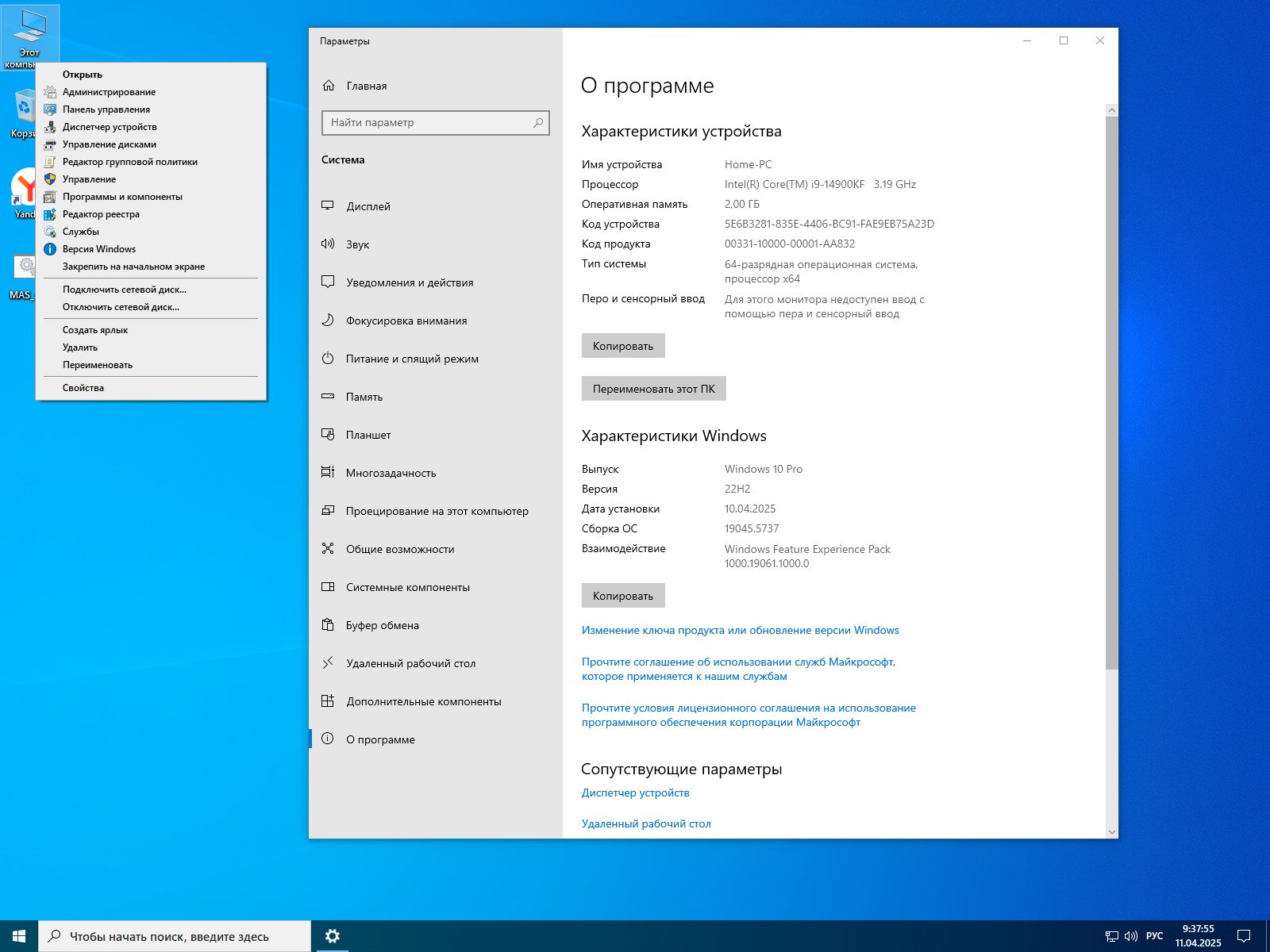Select Панель управления in context menu
Image resolution: width=1270 pixels, height=952 pixels.
point(151,109)
